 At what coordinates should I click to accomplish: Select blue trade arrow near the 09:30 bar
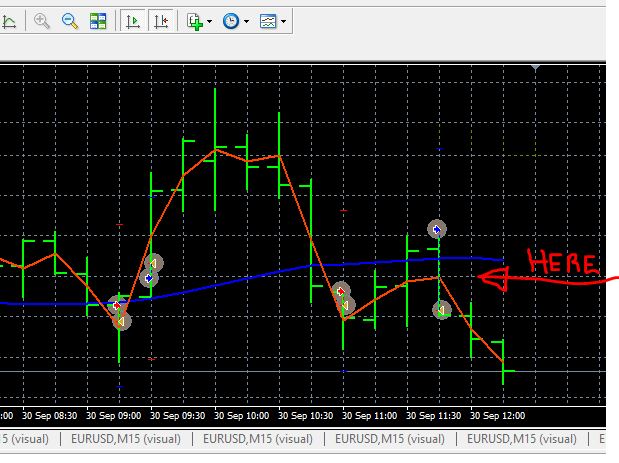point(149,278)
